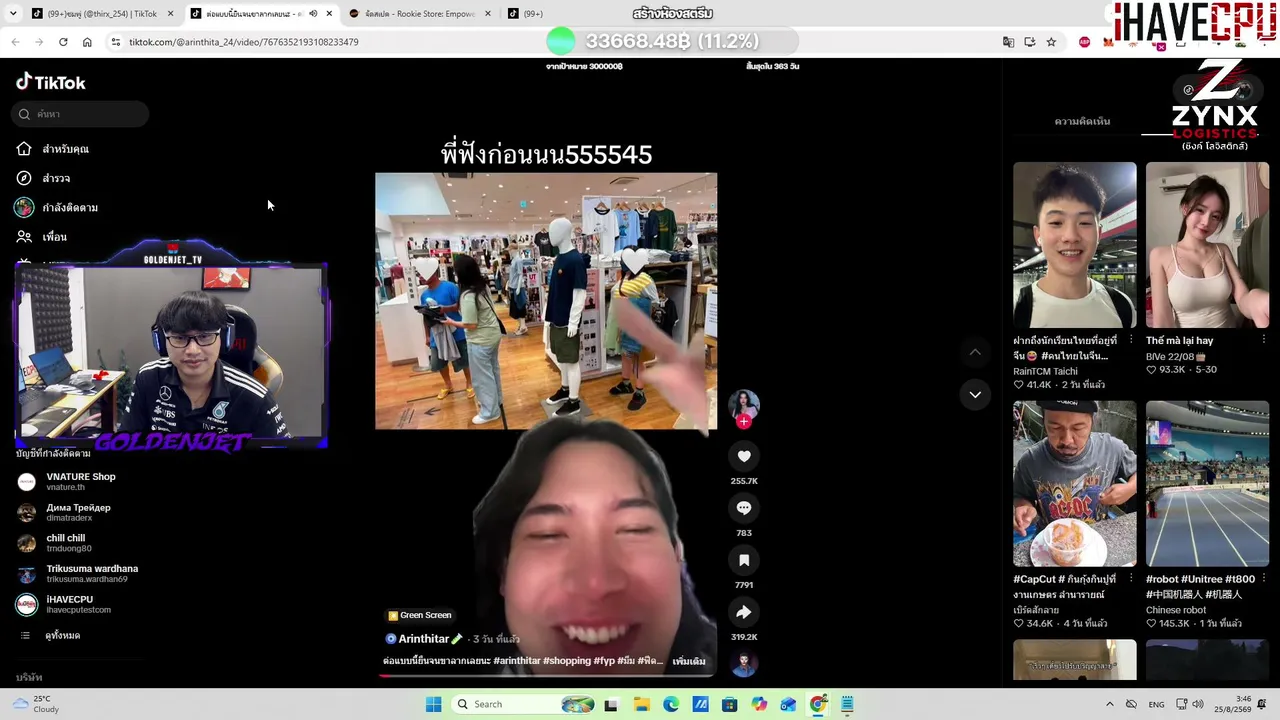The width and height of the screenshot is (1280, 720).
Task: Open Copilot from the taskbar
Action: point(759,704)
